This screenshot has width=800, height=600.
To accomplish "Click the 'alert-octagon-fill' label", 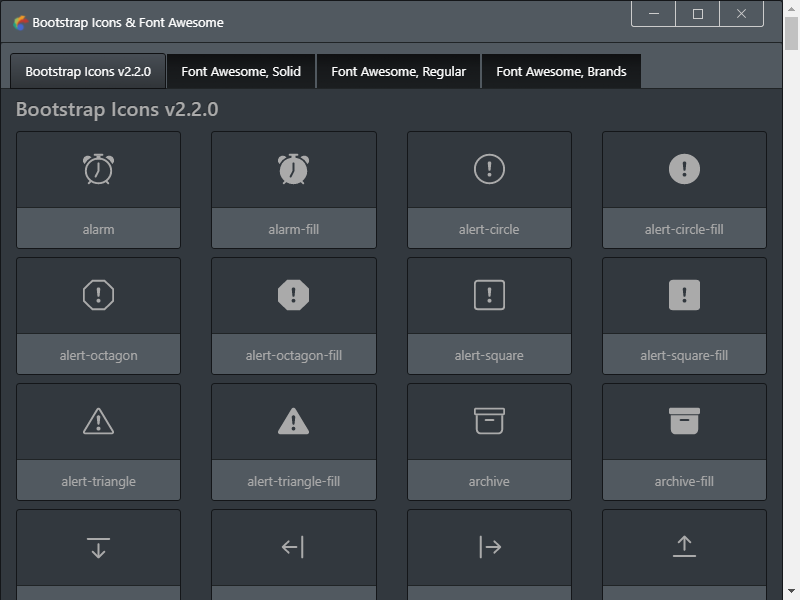I will (294, 356).
